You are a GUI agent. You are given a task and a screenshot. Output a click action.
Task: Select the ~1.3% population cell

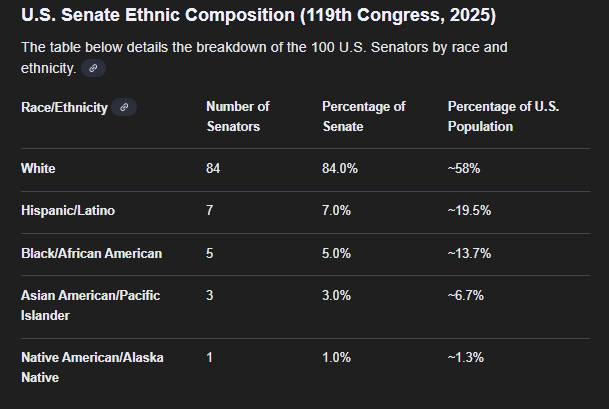tap(466, 358)
